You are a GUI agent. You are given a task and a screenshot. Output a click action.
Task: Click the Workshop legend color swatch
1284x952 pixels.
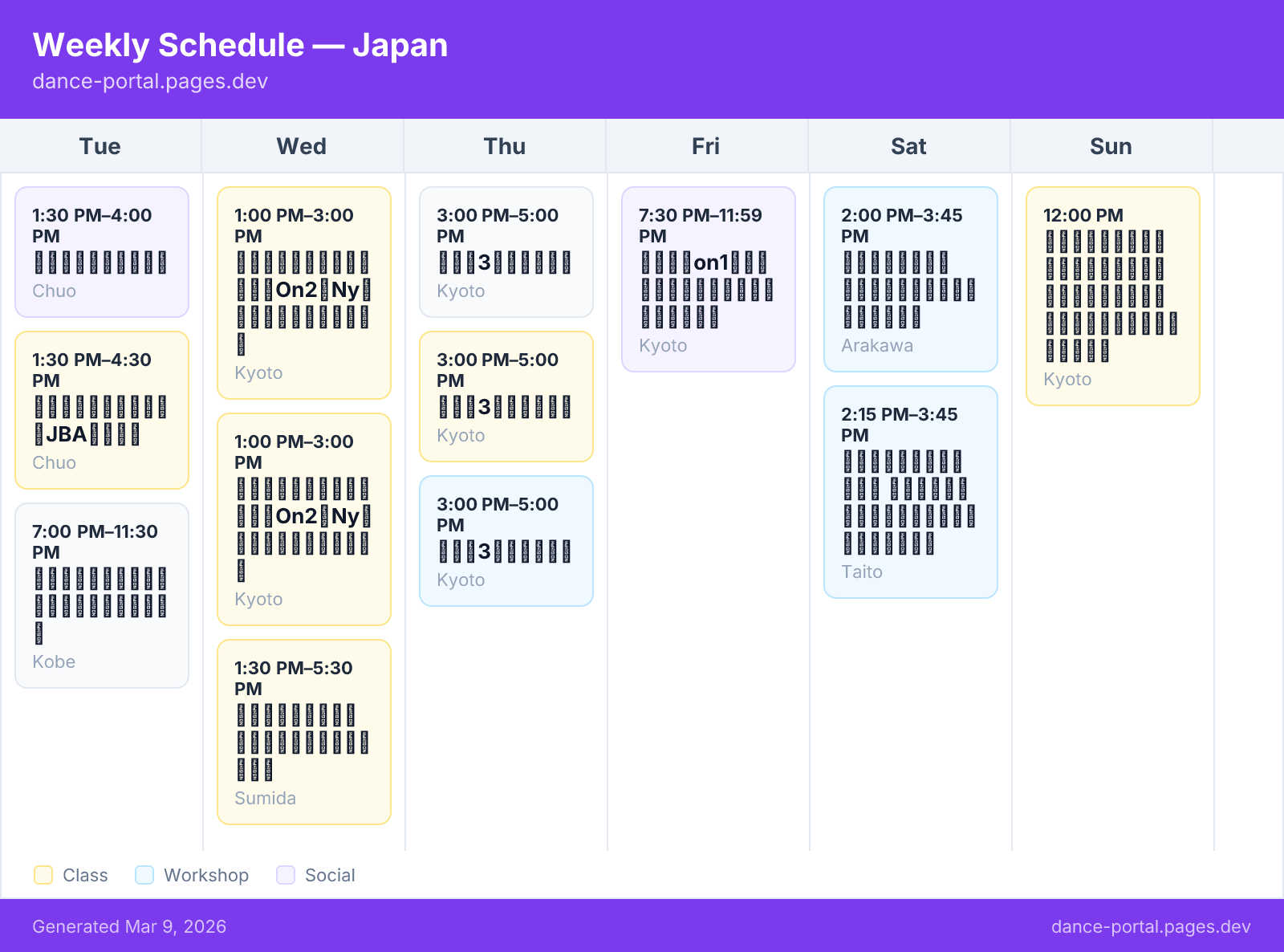tap(144, 875)
